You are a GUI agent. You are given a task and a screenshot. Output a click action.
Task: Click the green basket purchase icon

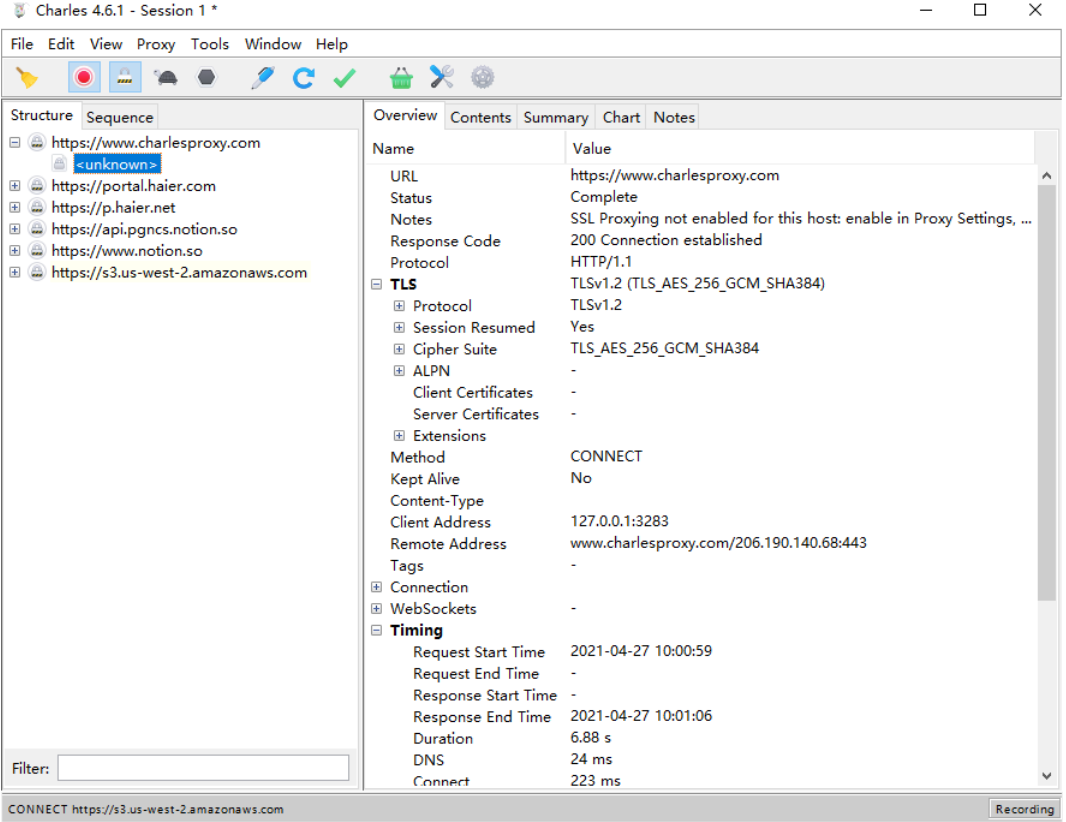(x=401, y=78)
